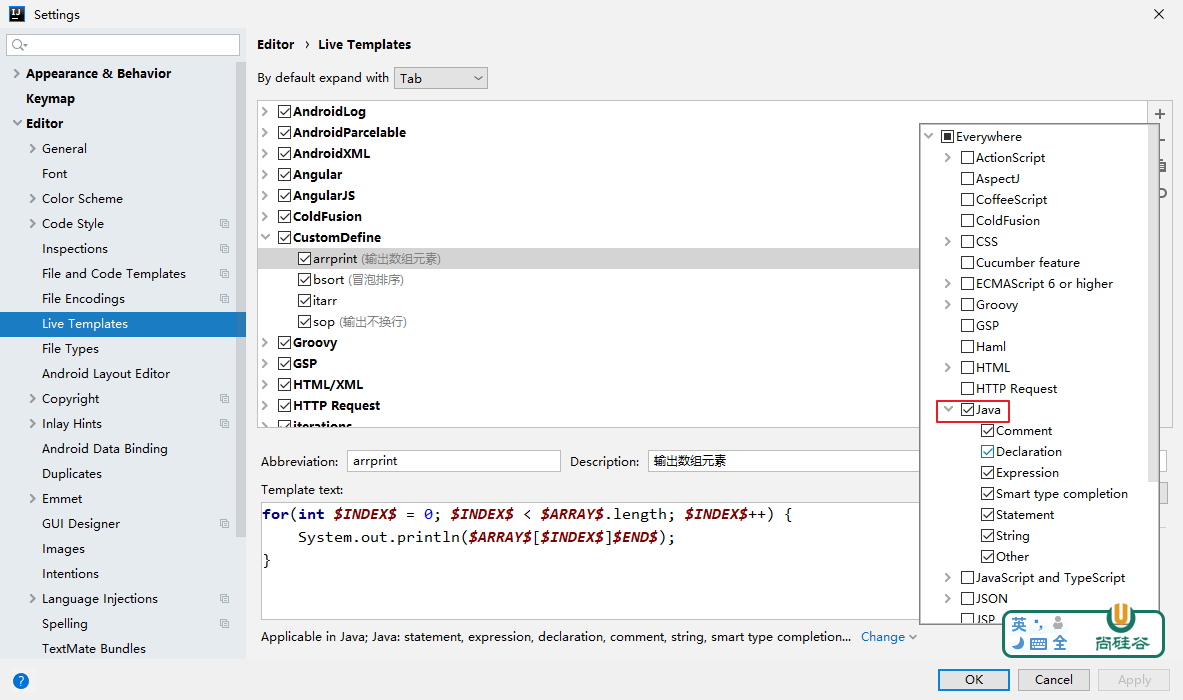
Task: Click the 英 language icon in IME bar
Action: (1018, 624)
